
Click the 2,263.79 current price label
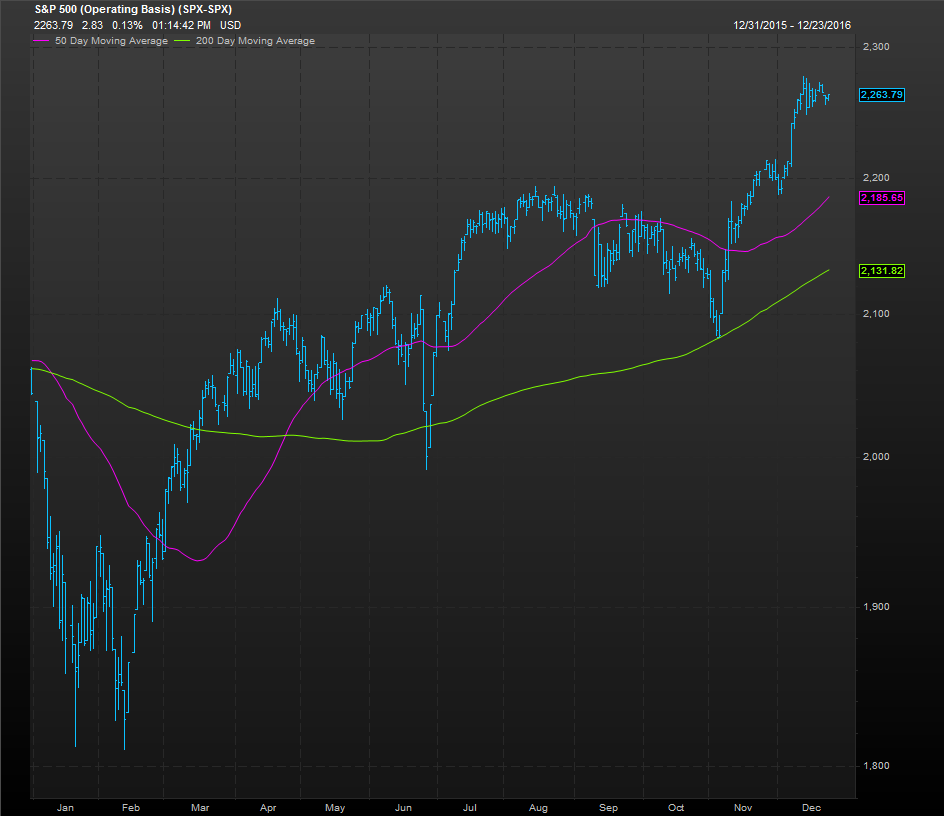882,95
